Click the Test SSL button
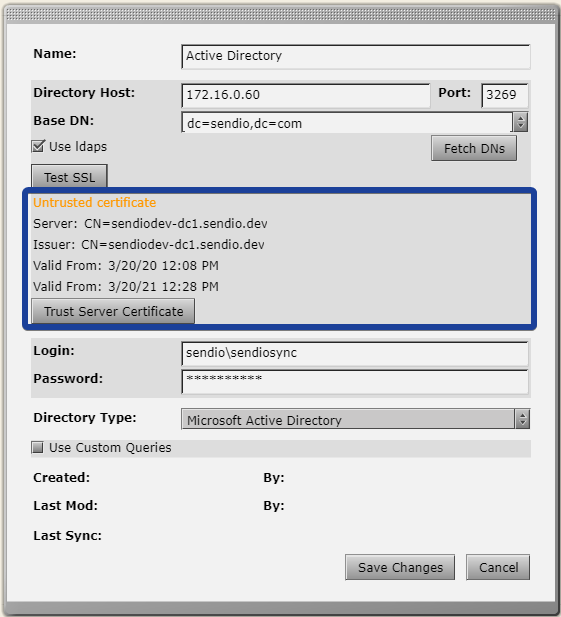The height and width of the screenshot is (617, 561). 69,177
